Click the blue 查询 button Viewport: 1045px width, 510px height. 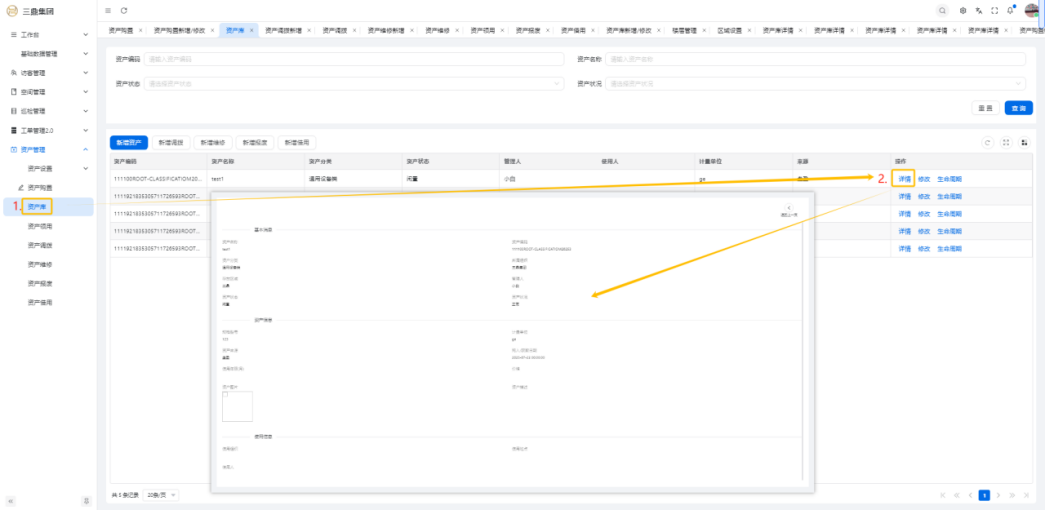click(x=1018, y=108)
